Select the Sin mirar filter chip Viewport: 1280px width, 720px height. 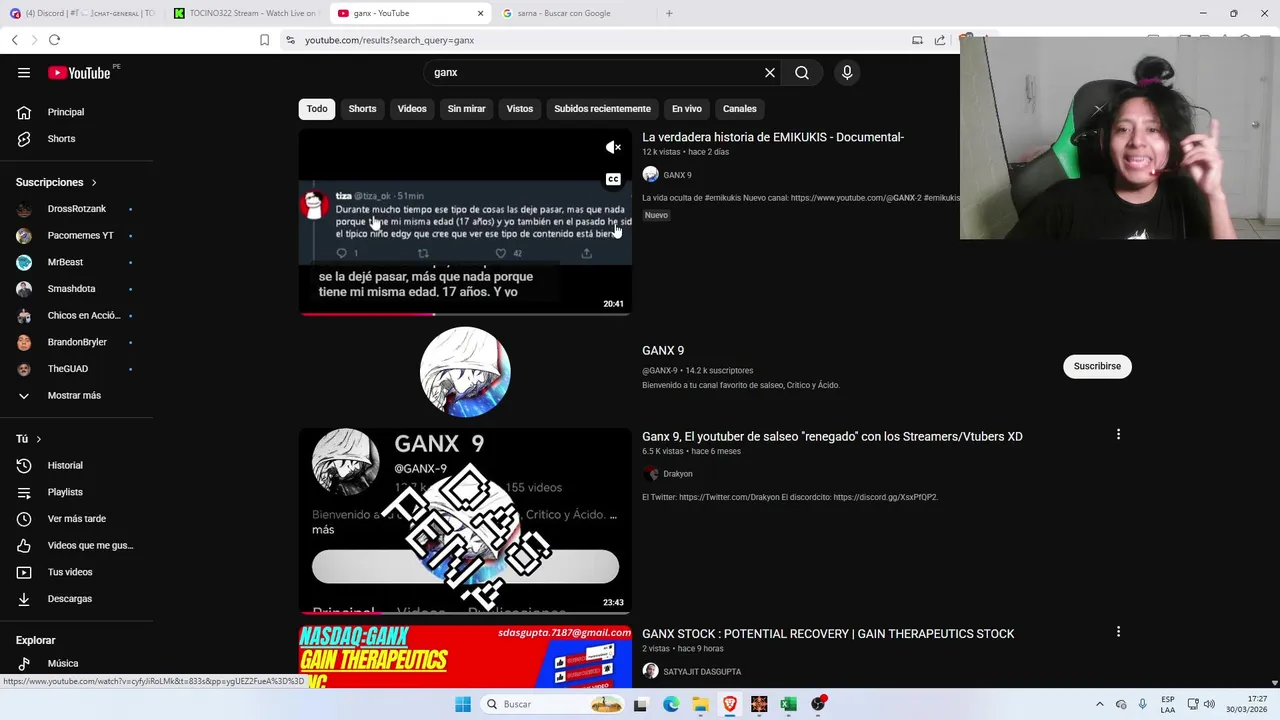tap(466, 108)
